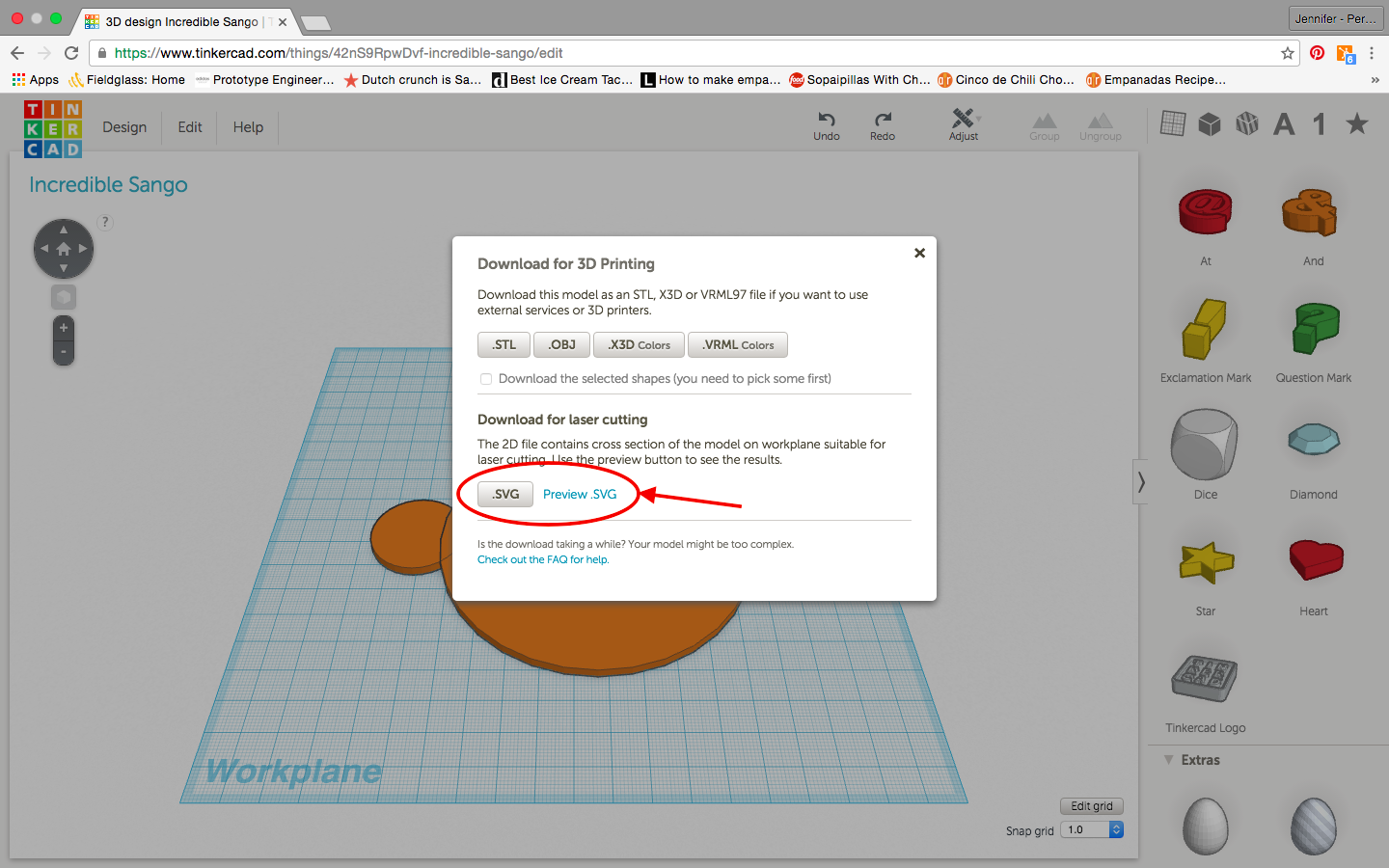This screenshot has width=1389, height=868.
Task: Open the Design menu
Action: coord(124,127)
